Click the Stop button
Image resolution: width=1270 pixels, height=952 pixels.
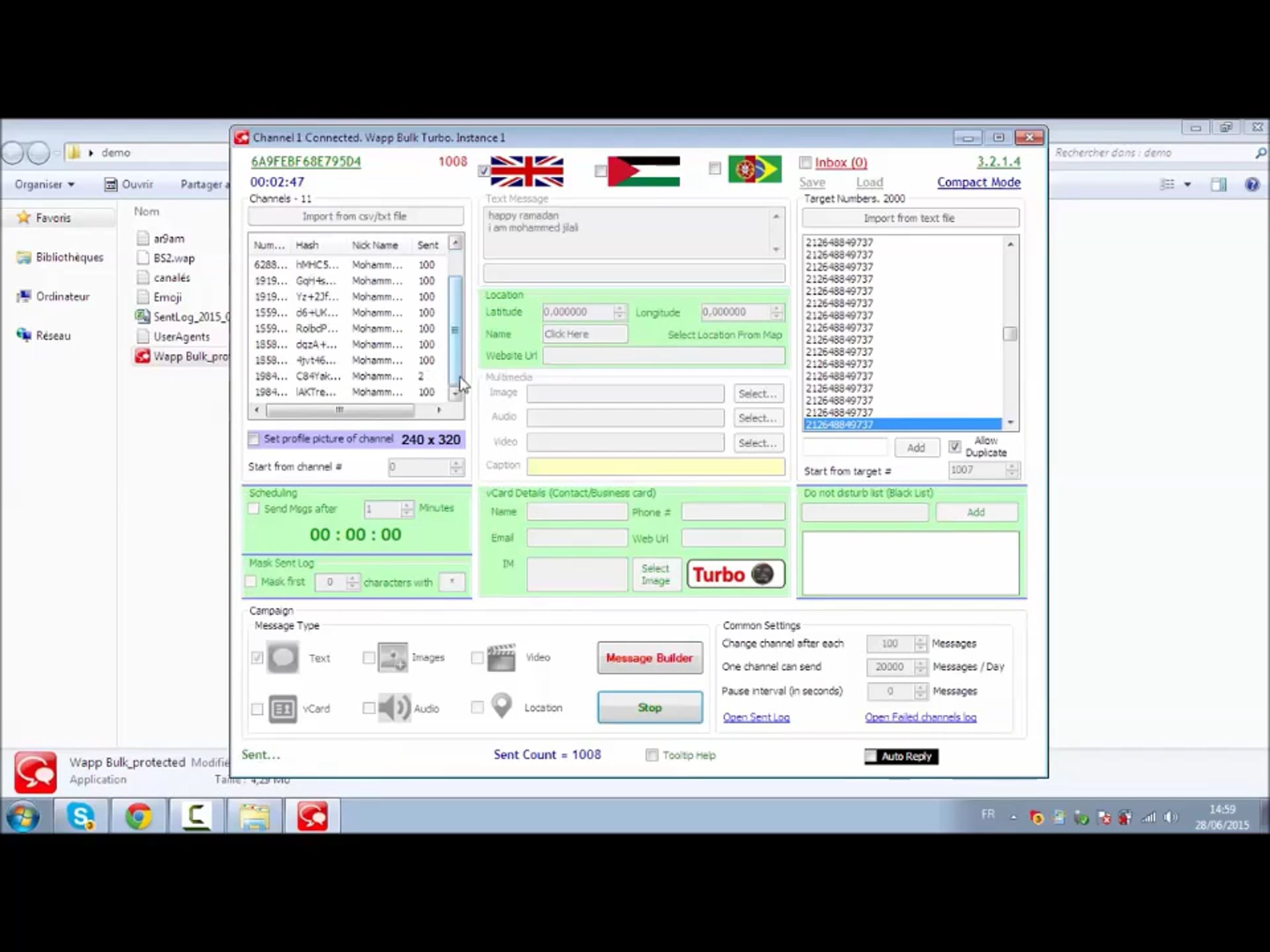click(650, 708)
